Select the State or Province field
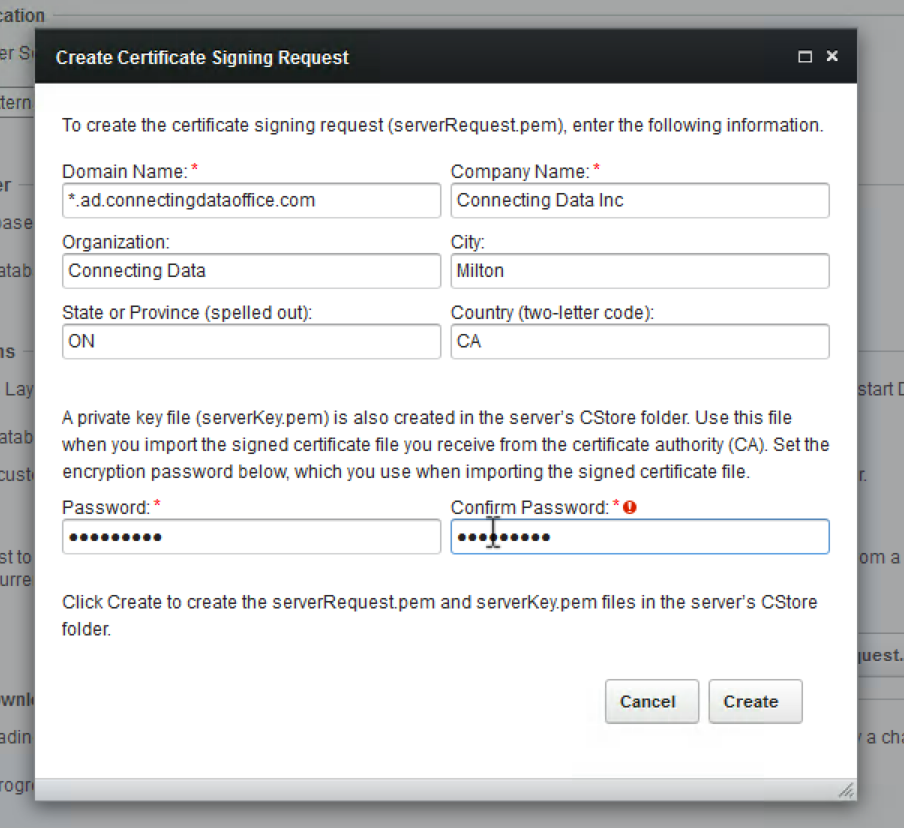 click(x=251, y=341)
